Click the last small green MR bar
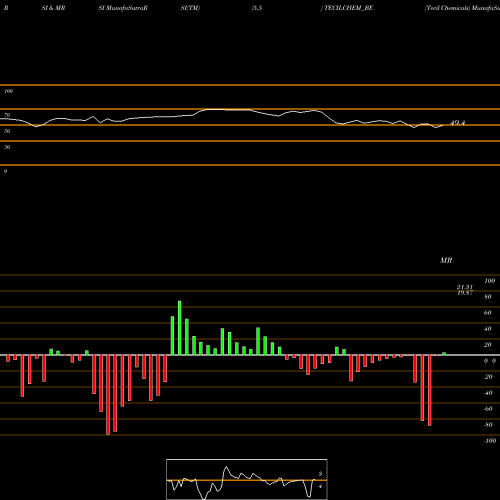Viewport: 500px width, 500px height. coord(444,354)
